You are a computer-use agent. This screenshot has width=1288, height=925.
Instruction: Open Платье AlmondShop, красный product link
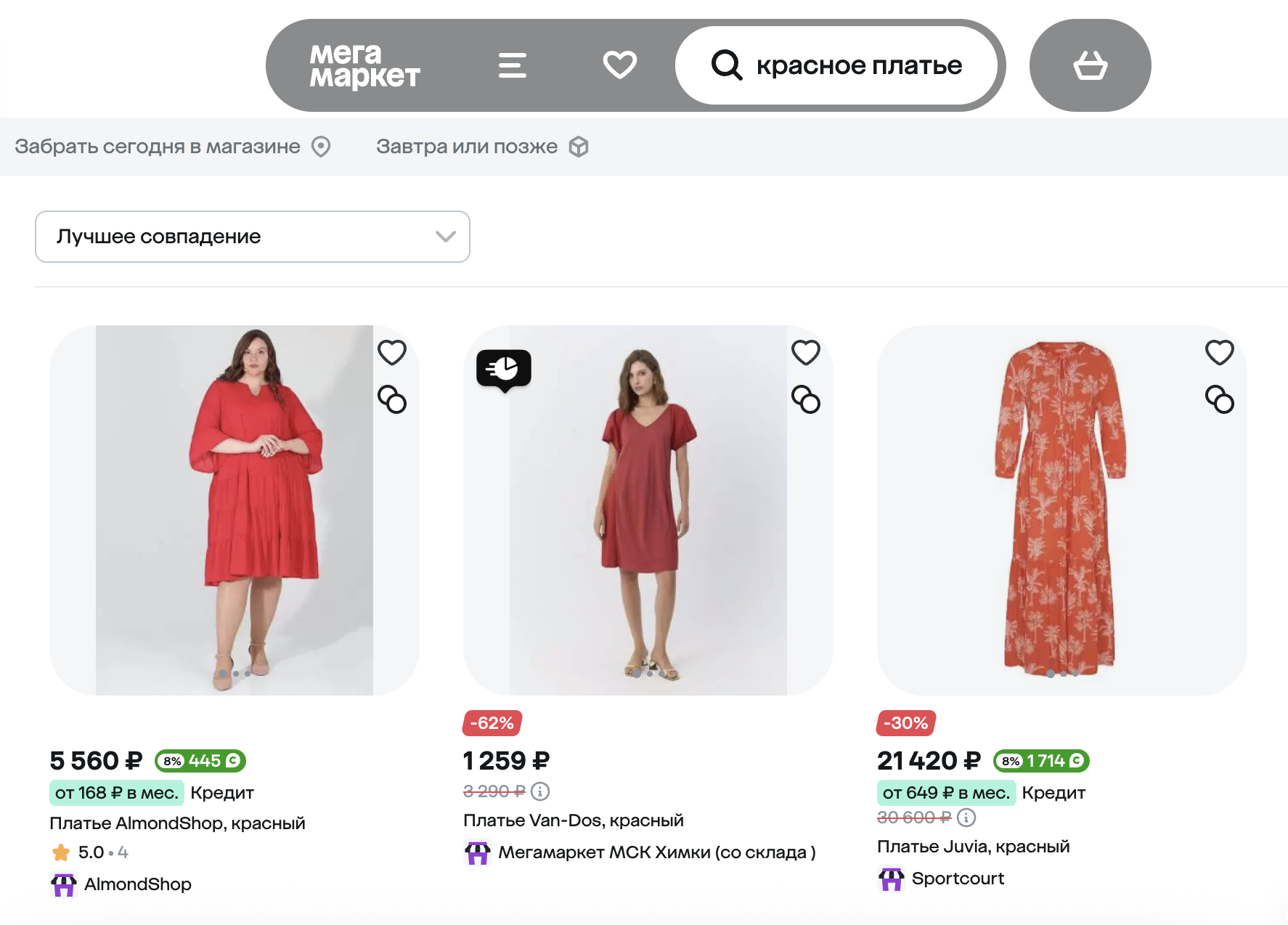click(x=177, y=823)
